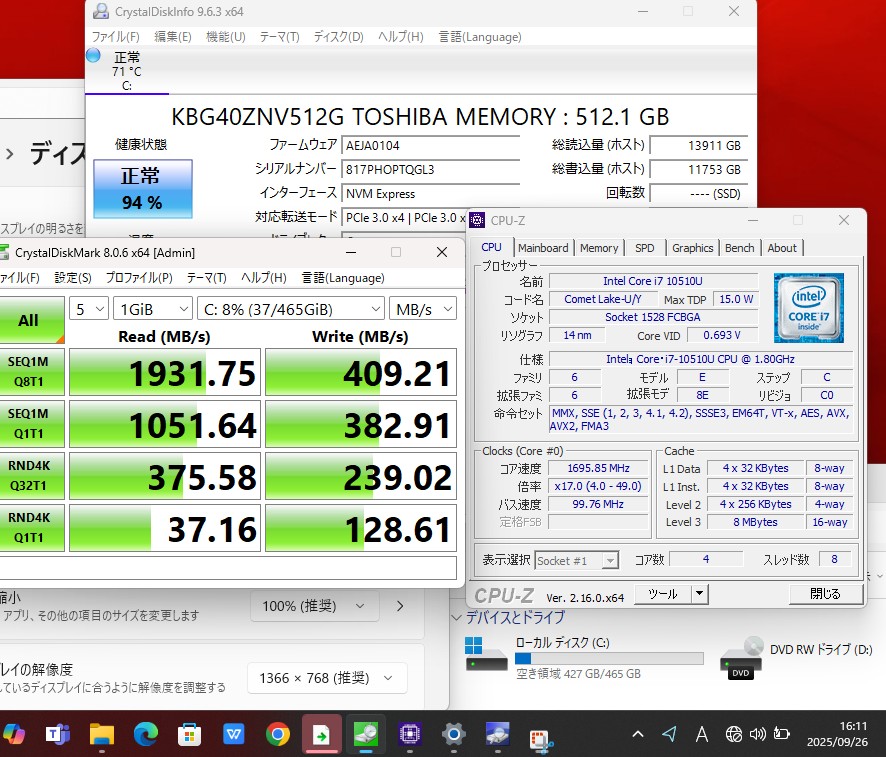This screenshot has height=757, width=886.
Task: Open the C: 8% drive selection dropdown
Action: 291,309
